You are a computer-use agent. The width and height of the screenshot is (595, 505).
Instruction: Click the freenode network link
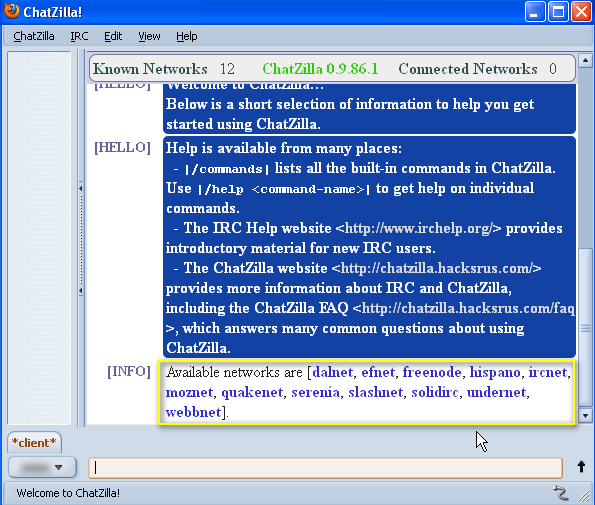click(432, 372)
